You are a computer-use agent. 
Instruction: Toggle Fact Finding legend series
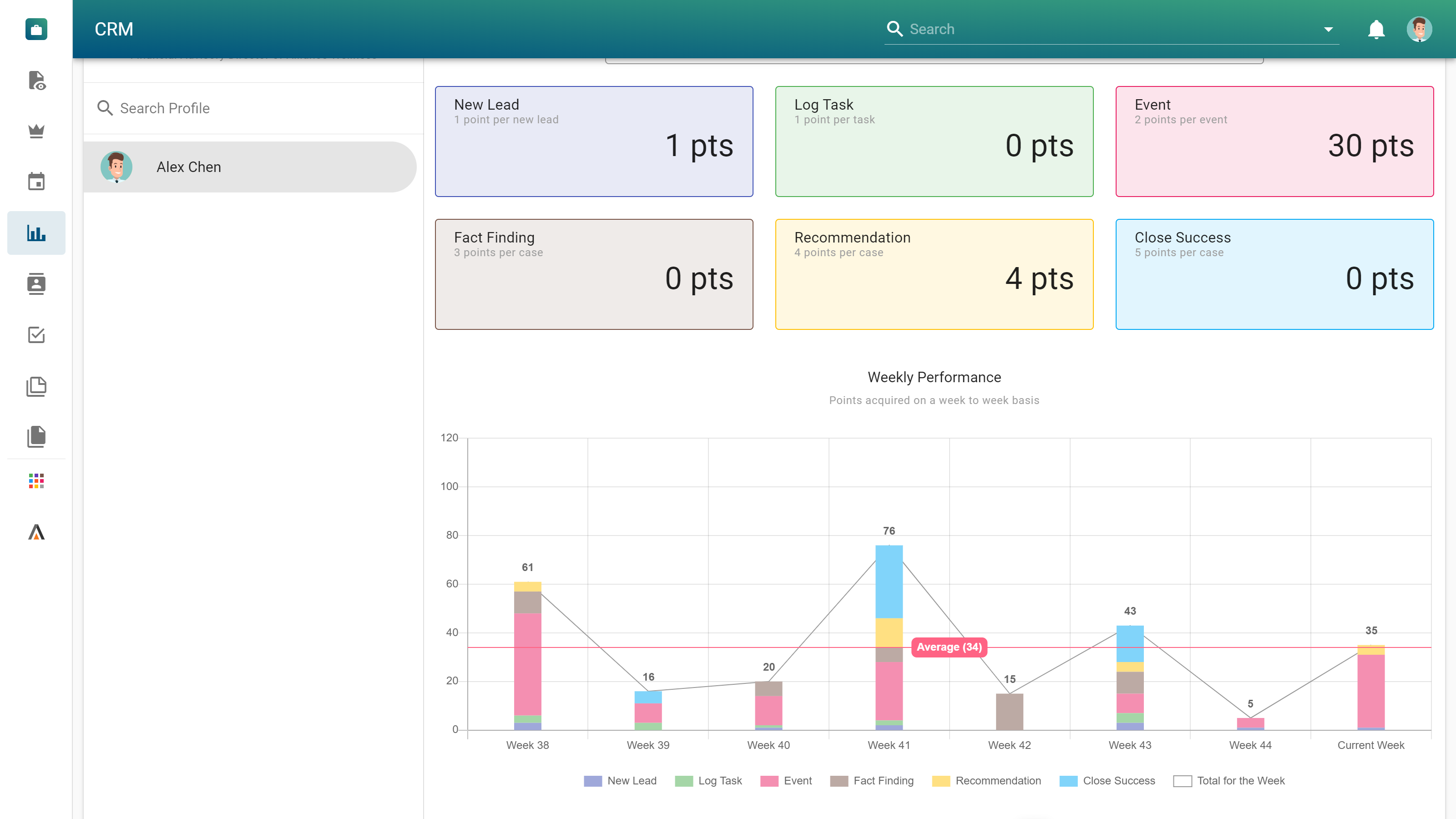(872, 781)
